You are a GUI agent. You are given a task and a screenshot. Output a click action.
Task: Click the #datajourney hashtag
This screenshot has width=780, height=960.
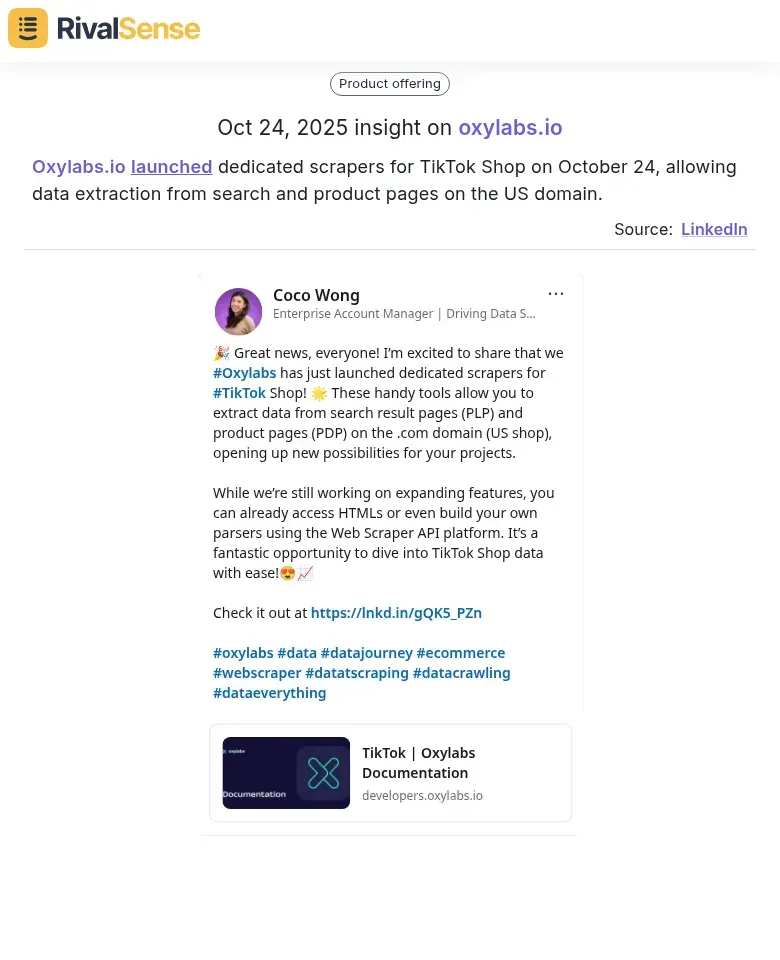[366, 653]
